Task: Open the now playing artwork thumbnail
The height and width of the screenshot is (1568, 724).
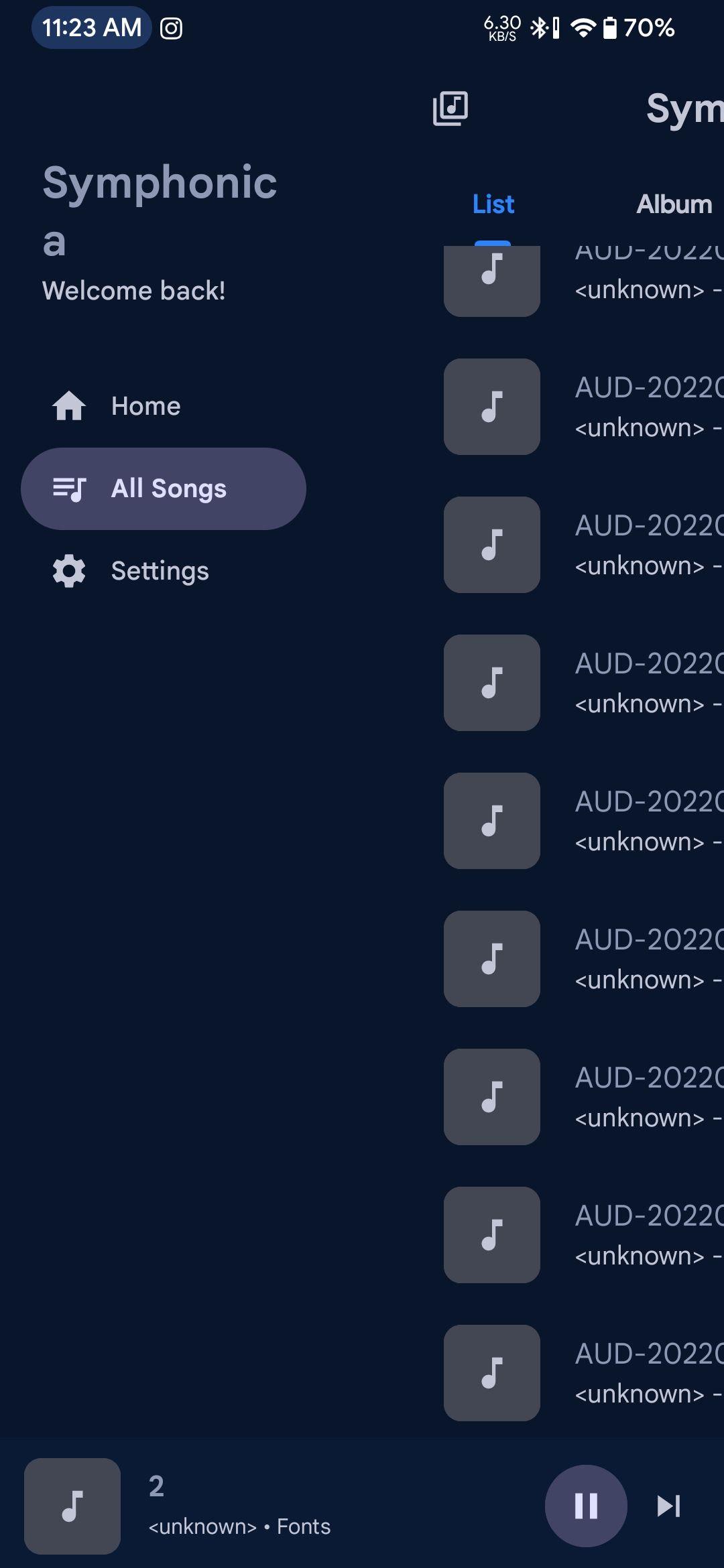Action: click(x=72, y=1506)
